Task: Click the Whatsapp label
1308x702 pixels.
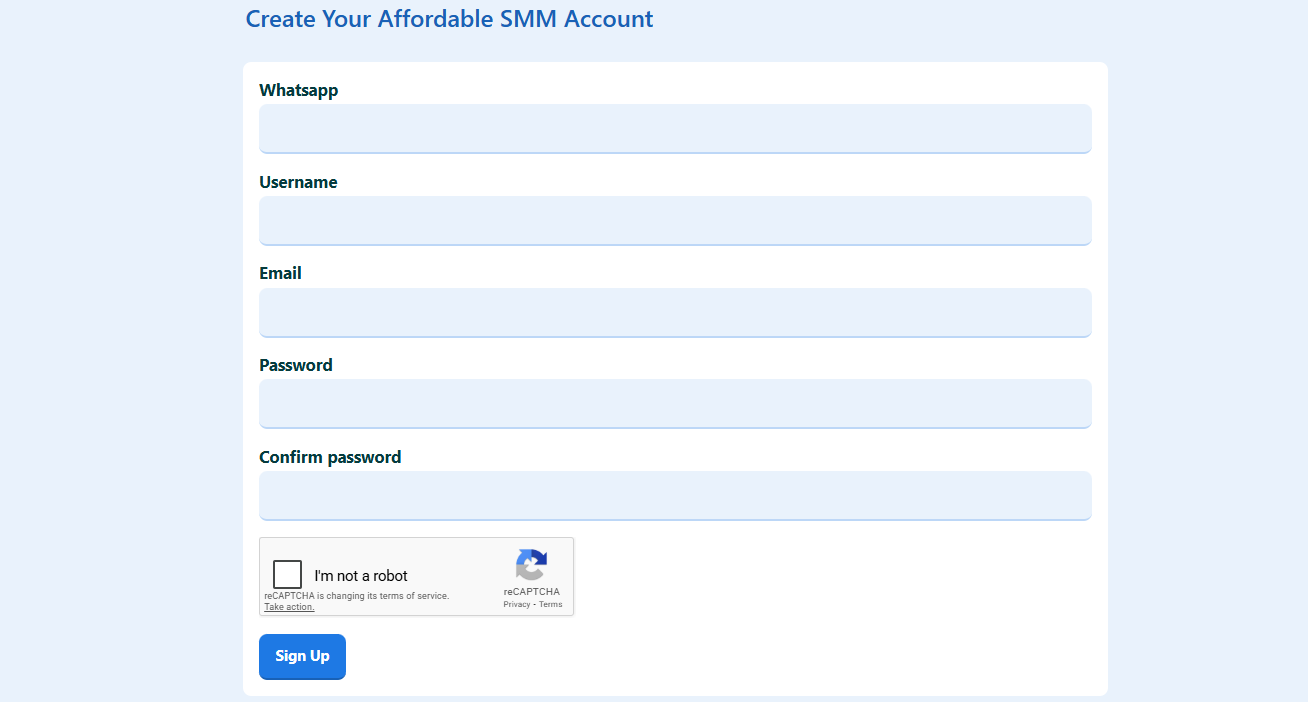Action: pyautogui.click(x=299, y=90)
